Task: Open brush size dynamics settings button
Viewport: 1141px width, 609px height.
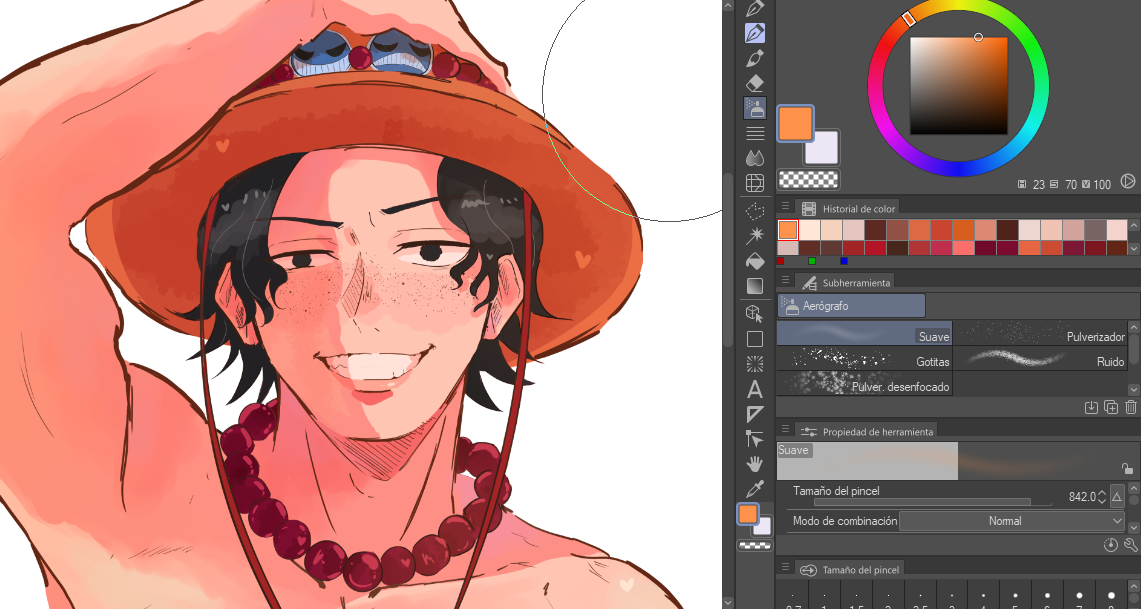Action: (x=1117, y=497)
